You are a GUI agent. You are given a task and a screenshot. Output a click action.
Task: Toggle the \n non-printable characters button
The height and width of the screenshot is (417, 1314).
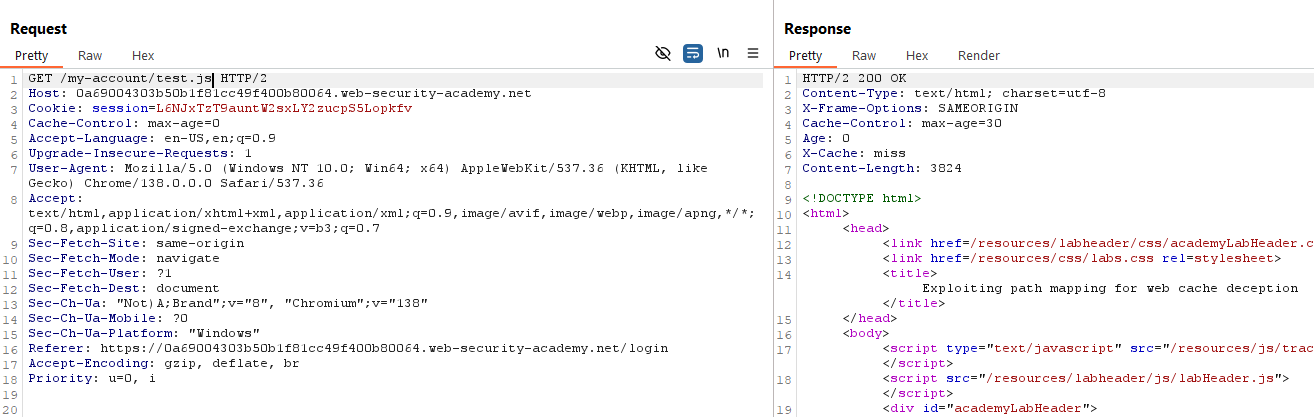click(x=722, y=53)
